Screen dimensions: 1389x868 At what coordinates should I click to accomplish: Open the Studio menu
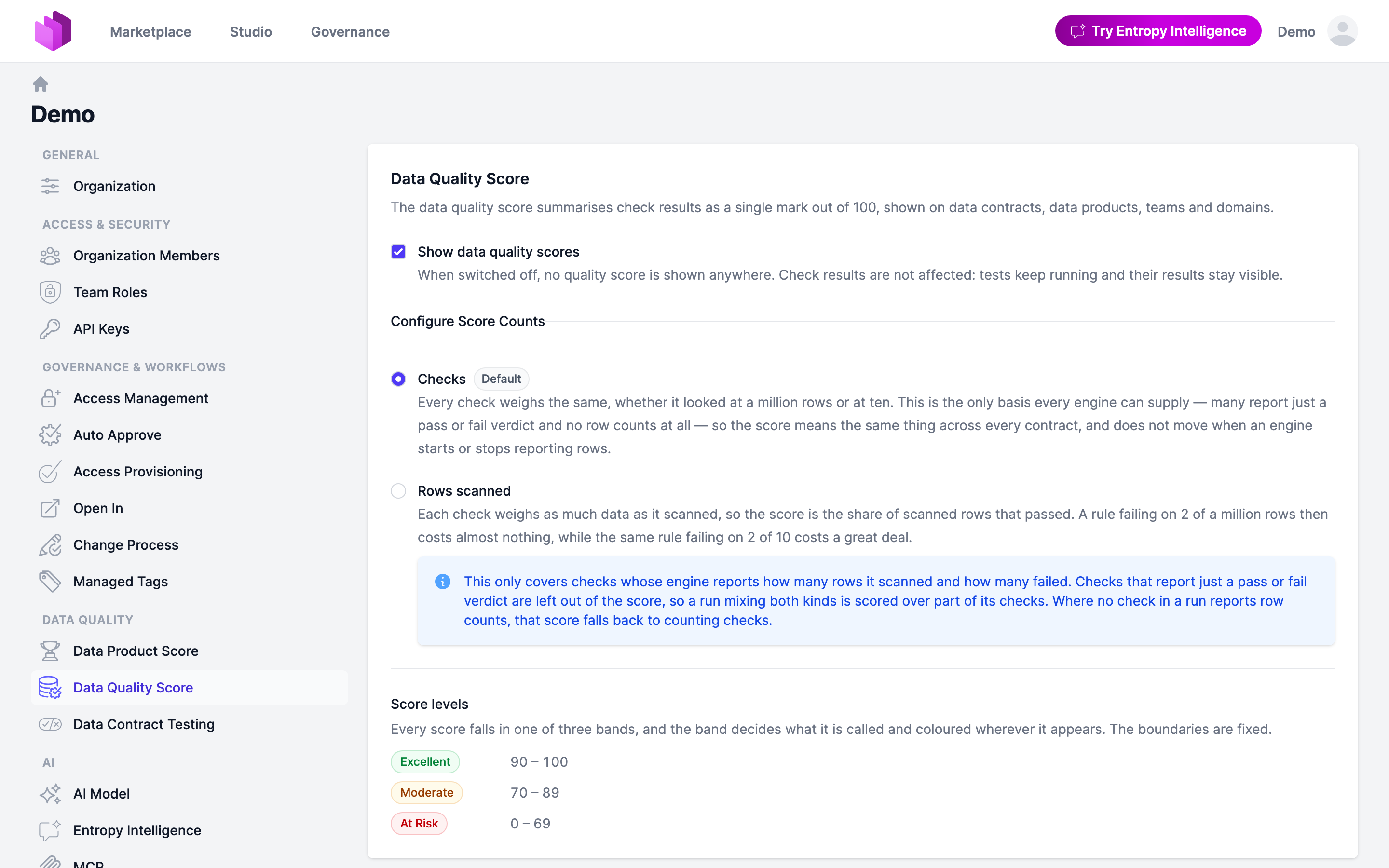click(x=251, y=31)
